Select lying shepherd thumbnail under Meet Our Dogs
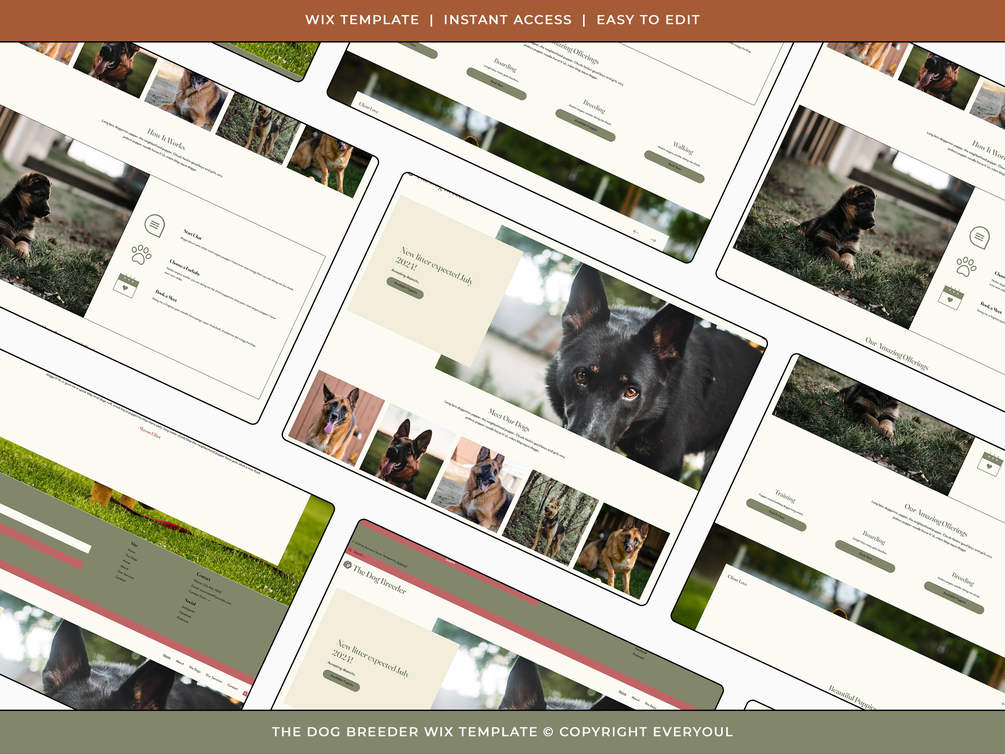 (x=478, y=483)
